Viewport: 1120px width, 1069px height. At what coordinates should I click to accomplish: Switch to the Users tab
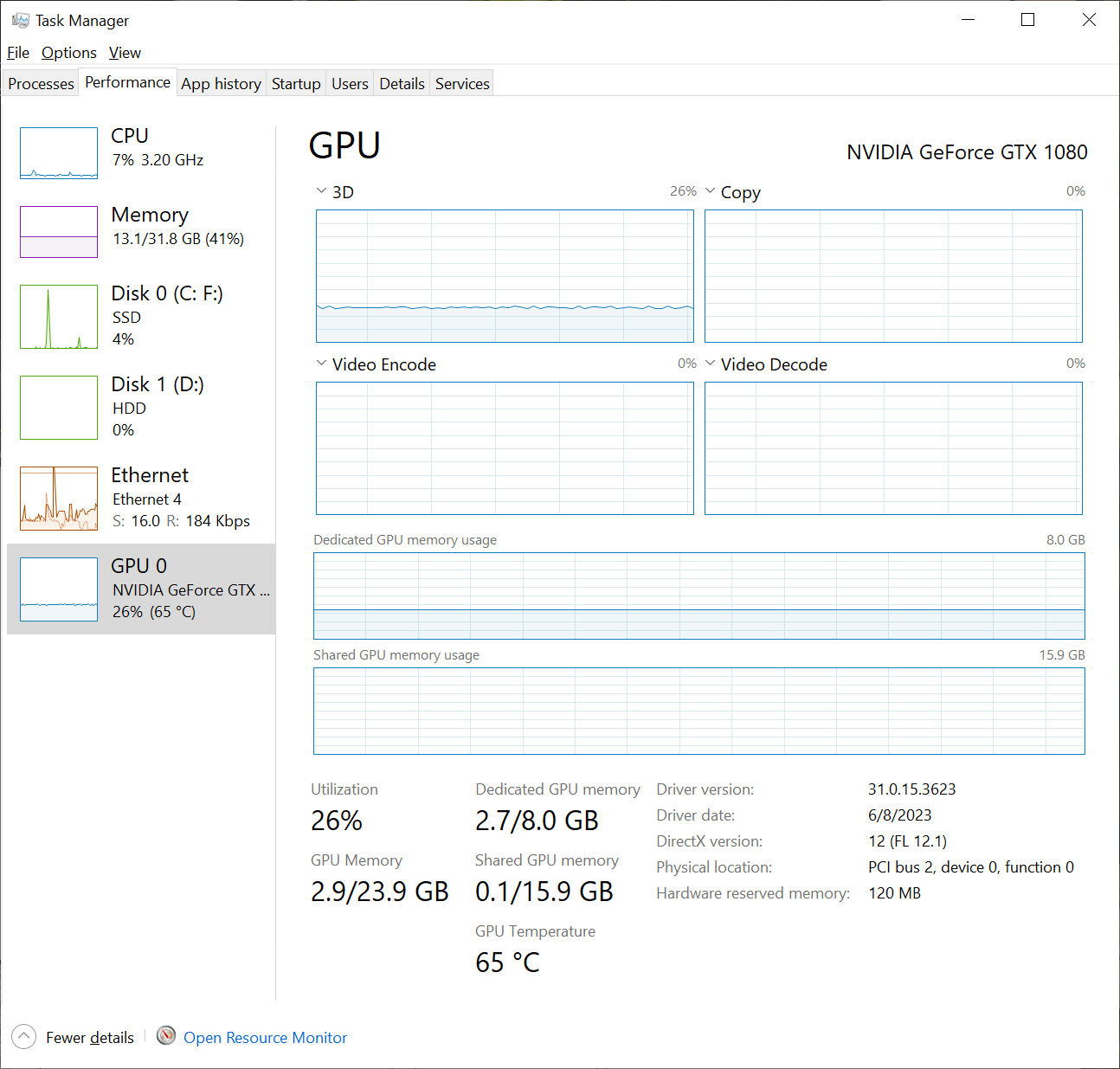tap(350, 84)
